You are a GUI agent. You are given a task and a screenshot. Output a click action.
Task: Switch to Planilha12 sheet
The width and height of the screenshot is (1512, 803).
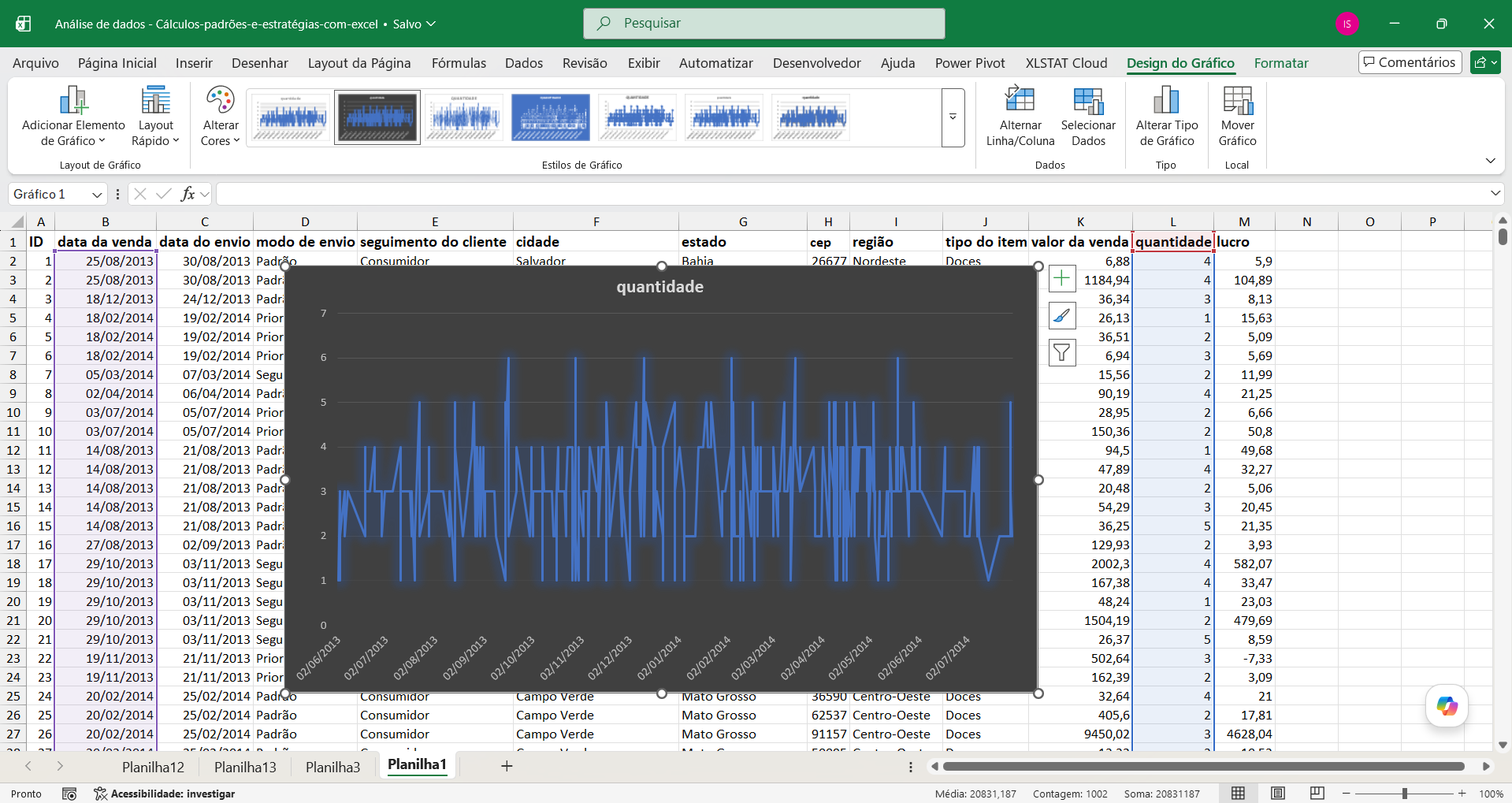153,767
